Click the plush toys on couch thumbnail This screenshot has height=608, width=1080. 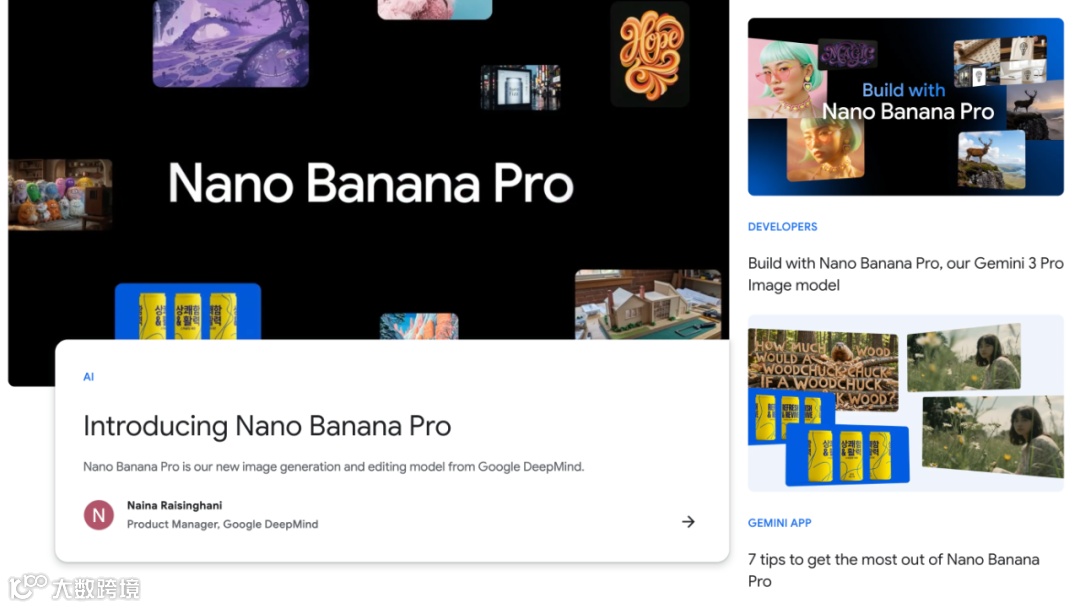coord(60,195)
